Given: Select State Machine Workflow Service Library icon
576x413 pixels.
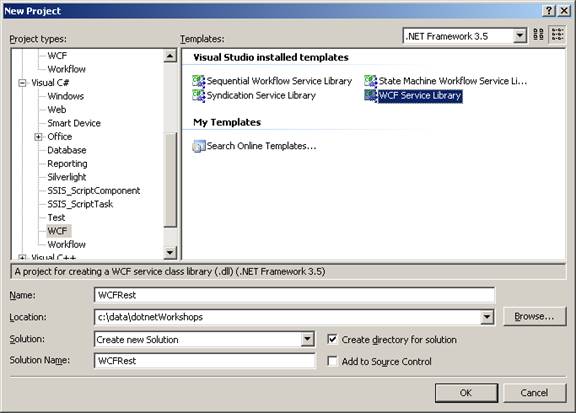Looking at the screenshot, I should pyautogui.click(x=370, y=81).
